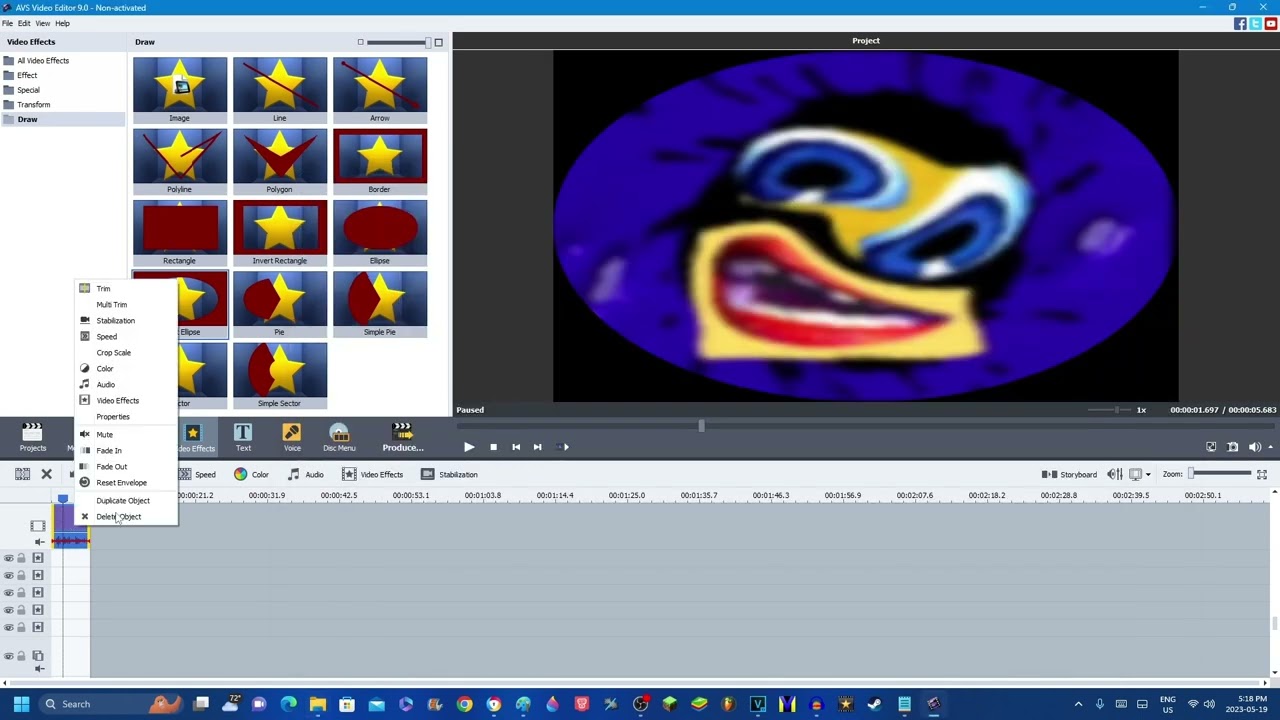Select the Polygon effect thumbnail
The image size is (1280, 720).
coord(280,161)
